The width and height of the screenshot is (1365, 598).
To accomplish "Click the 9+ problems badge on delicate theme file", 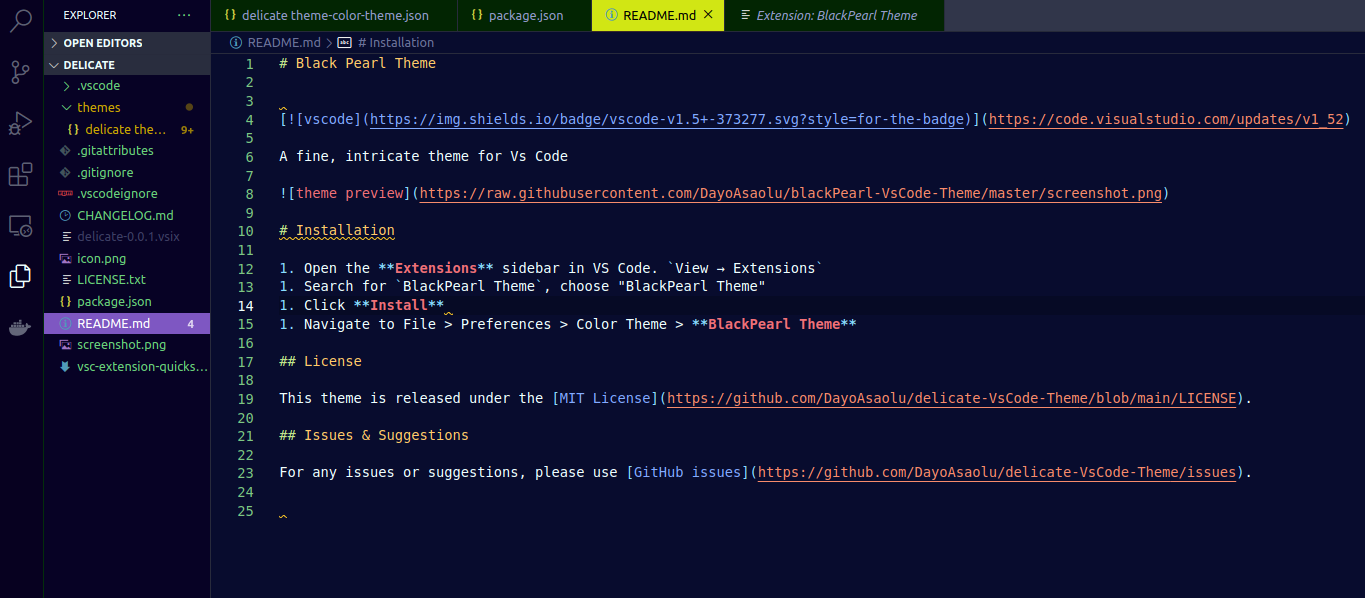I will pyautogui.click(x=187, y=130).
